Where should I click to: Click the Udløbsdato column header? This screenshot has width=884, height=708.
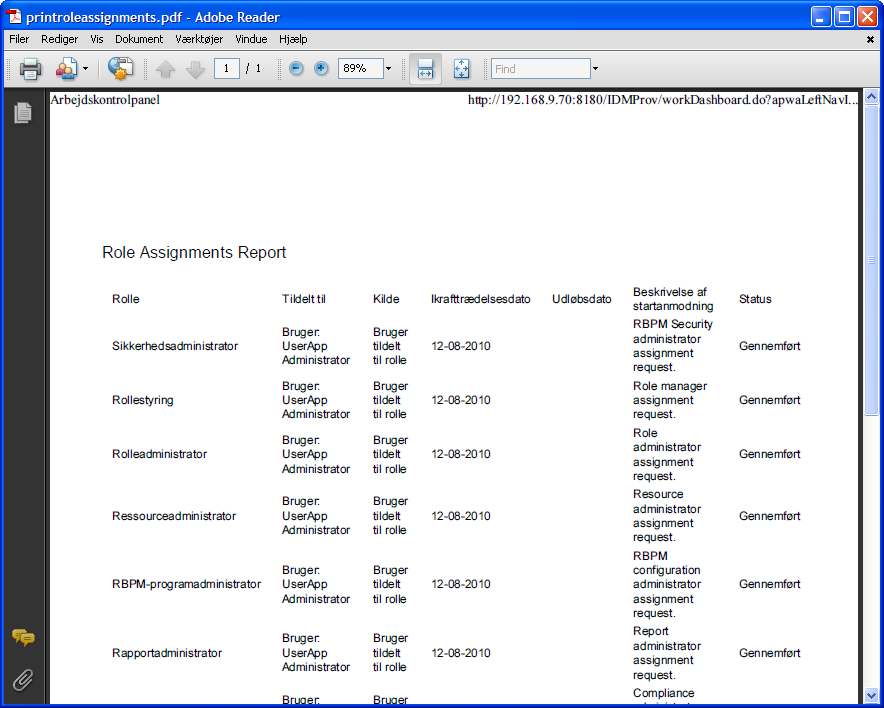pos(582,299)
